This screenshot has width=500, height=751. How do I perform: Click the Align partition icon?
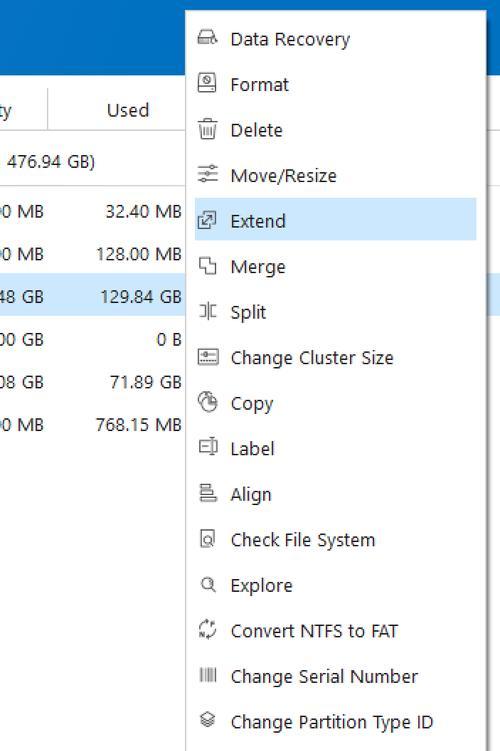(207, 493)
